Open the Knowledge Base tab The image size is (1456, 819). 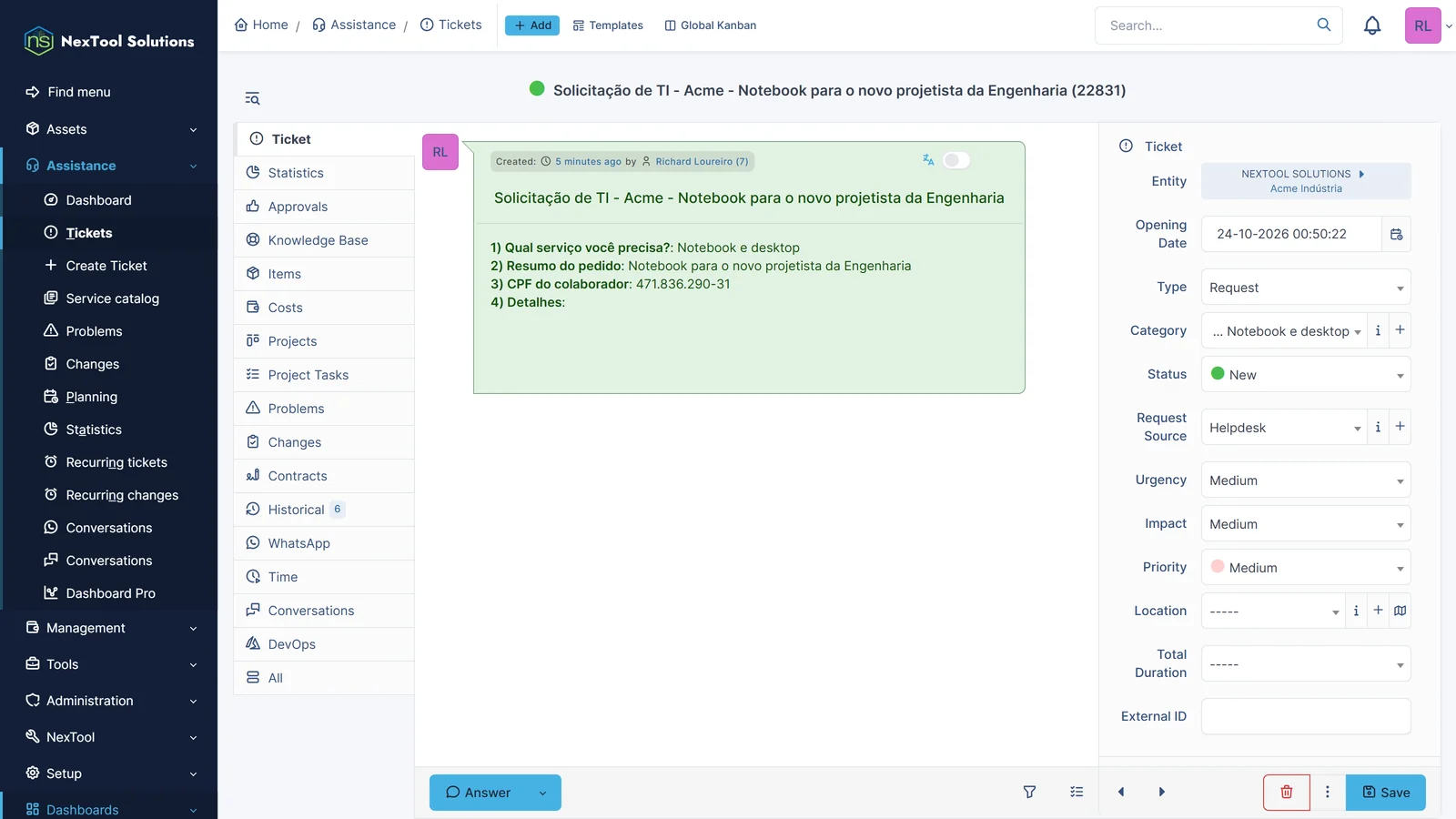[324, 240]
